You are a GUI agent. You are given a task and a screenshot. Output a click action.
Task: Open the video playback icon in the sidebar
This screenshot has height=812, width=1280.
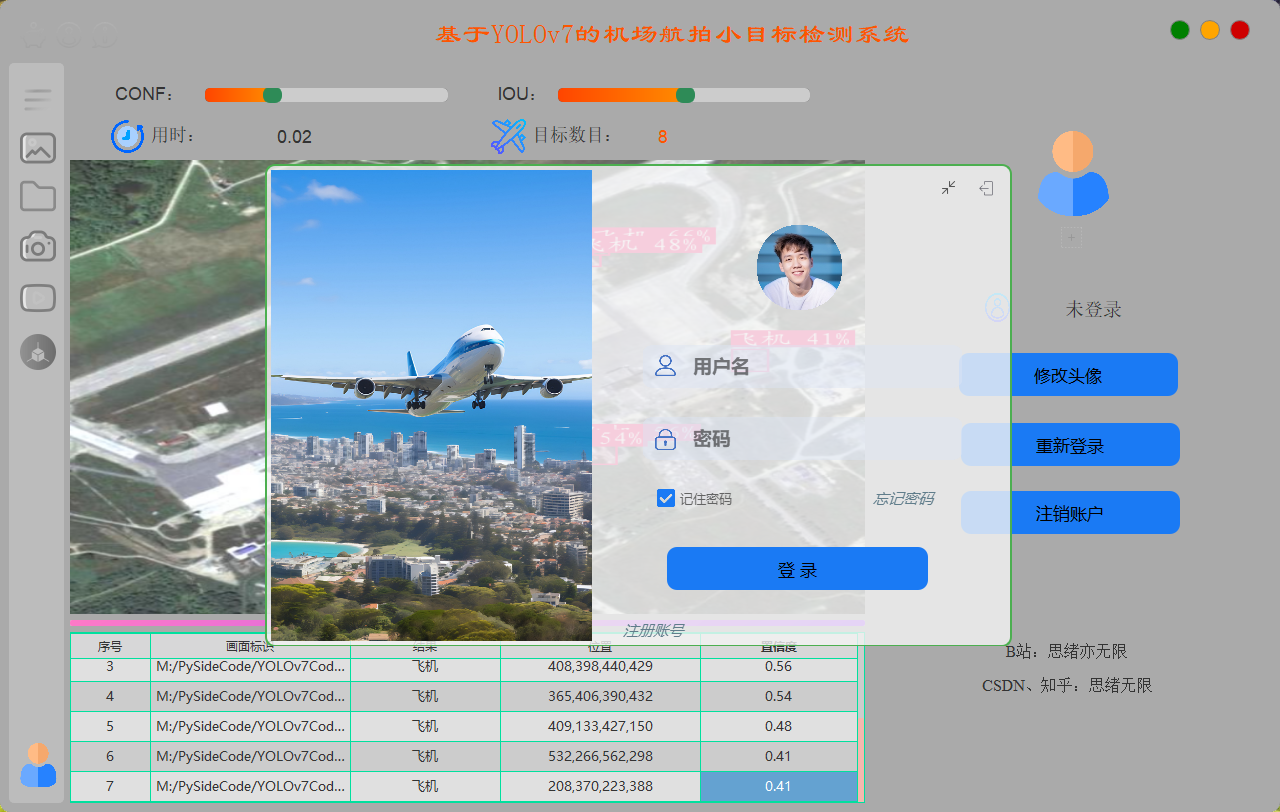coord(38,298)
